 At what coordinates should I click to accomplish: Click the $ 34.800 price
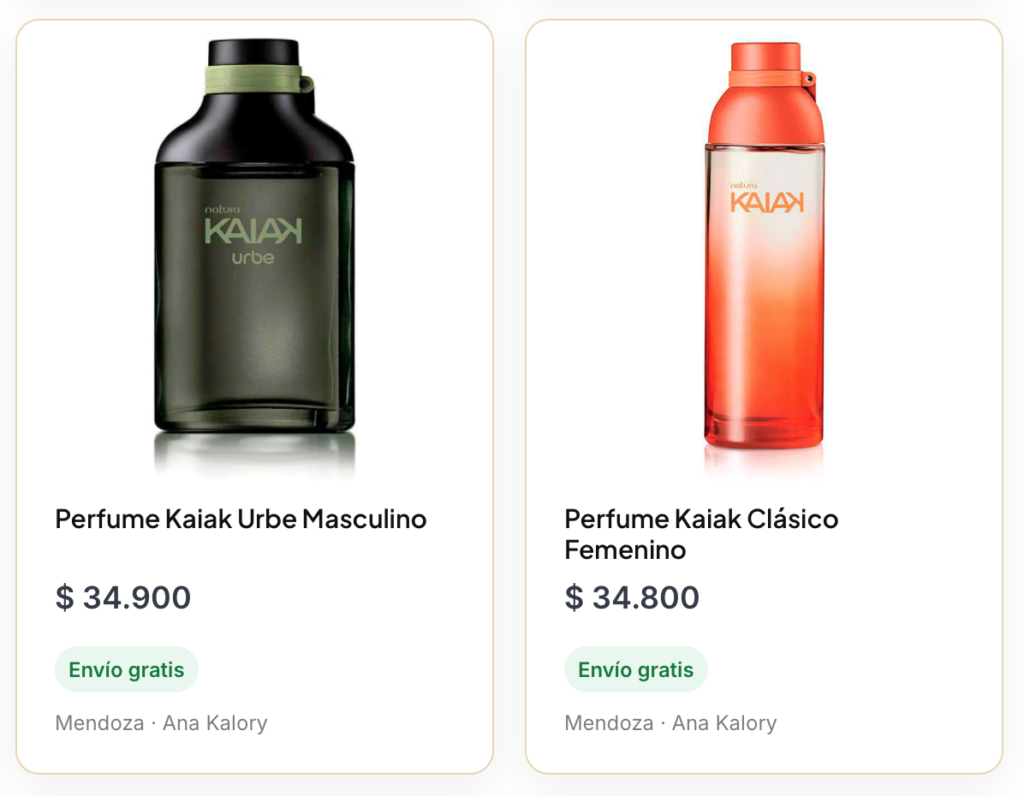[x=632, y=598]
